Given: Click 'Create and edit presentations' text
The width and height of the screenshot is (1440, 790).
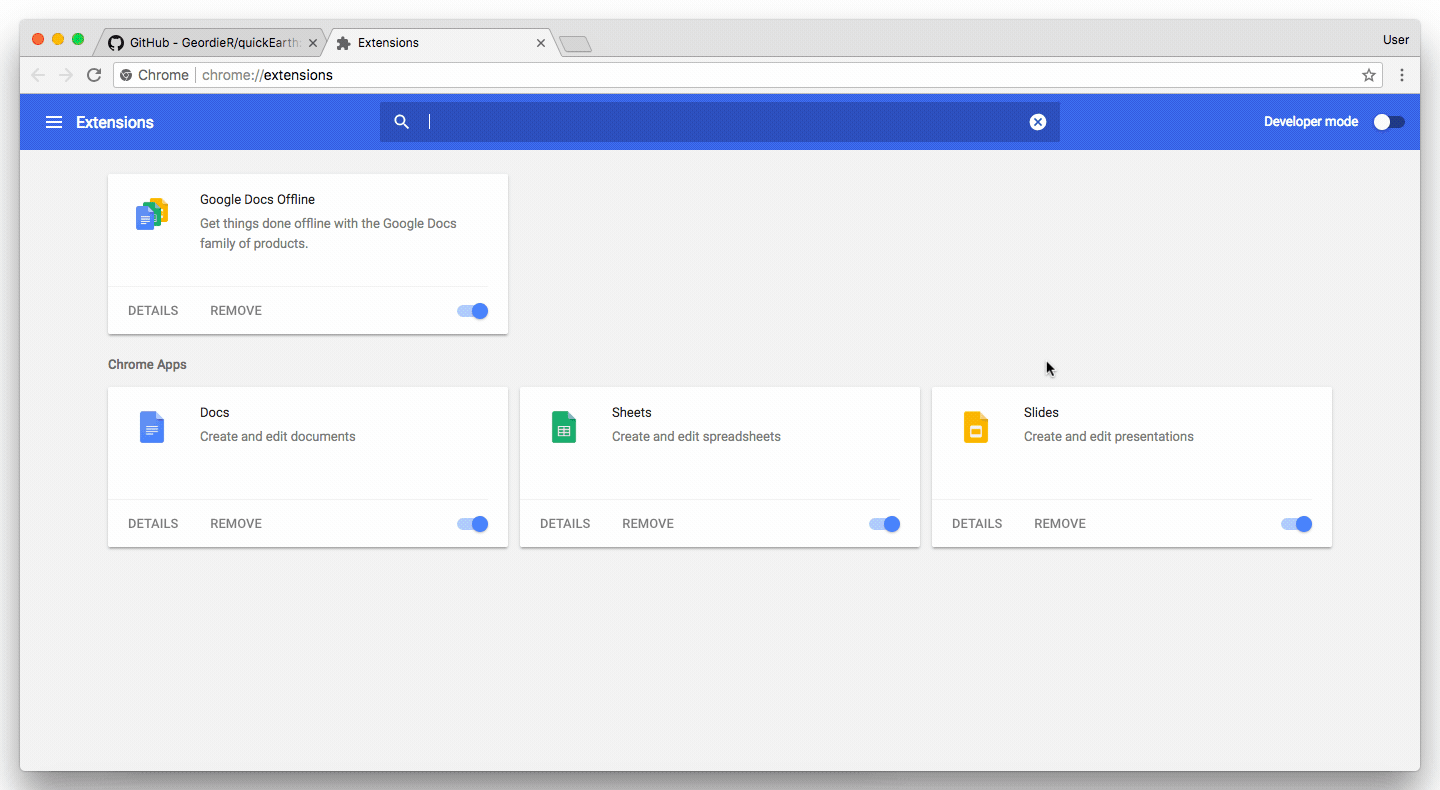Looking at the screenshot, I should (1109, 437).
